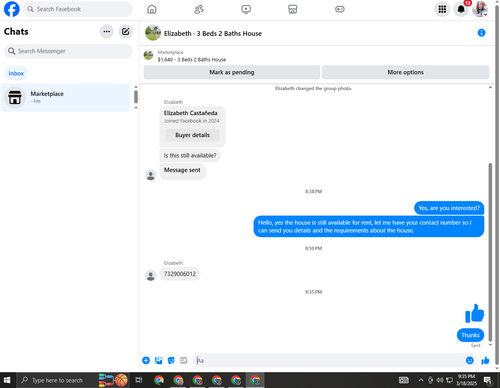Image resolution: width=500 pixels, height=388 pixels.
Task: Open the Windows notification center icon
Action: (488, 380)
